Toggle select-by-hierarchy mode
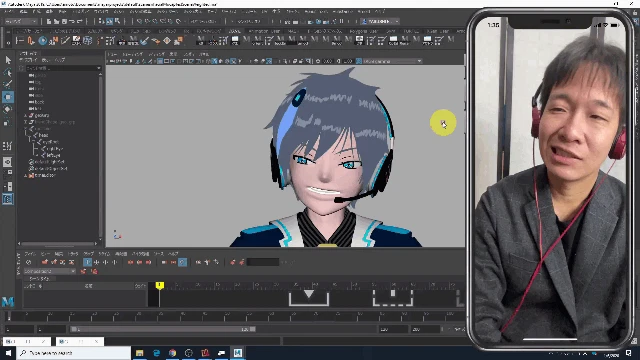Viewport: 640px width, 360px height. click(x=102, y=21)
